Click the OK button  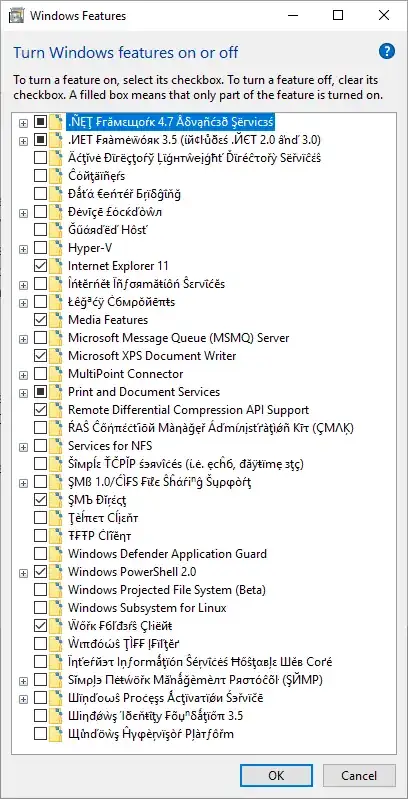point(276,776)
